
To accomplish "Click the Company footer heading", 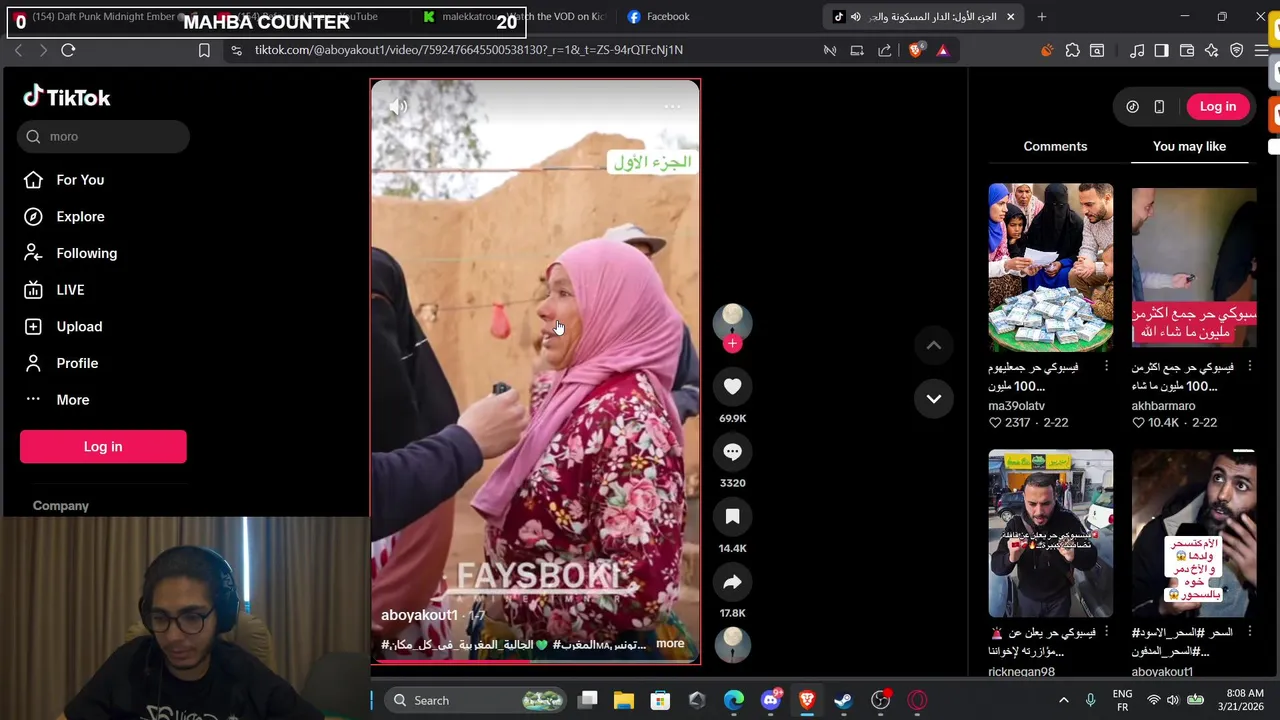I will click(x=61, y=506).
